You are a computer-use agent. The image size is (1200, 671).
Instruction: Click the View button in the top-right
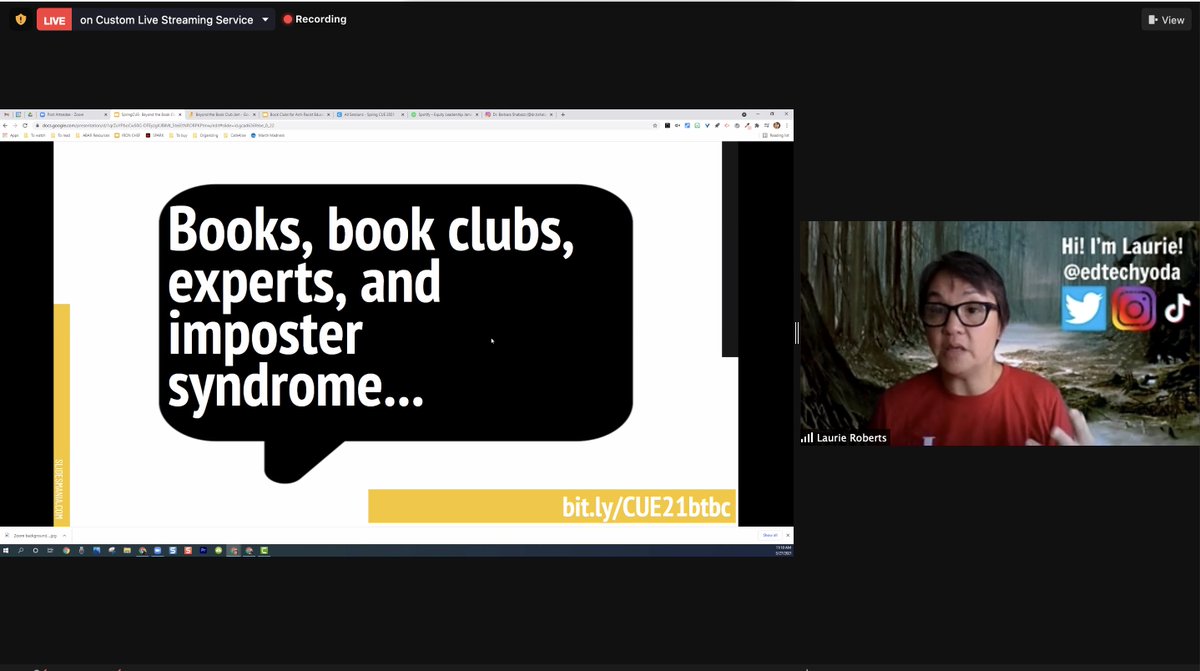[1164, 19]
